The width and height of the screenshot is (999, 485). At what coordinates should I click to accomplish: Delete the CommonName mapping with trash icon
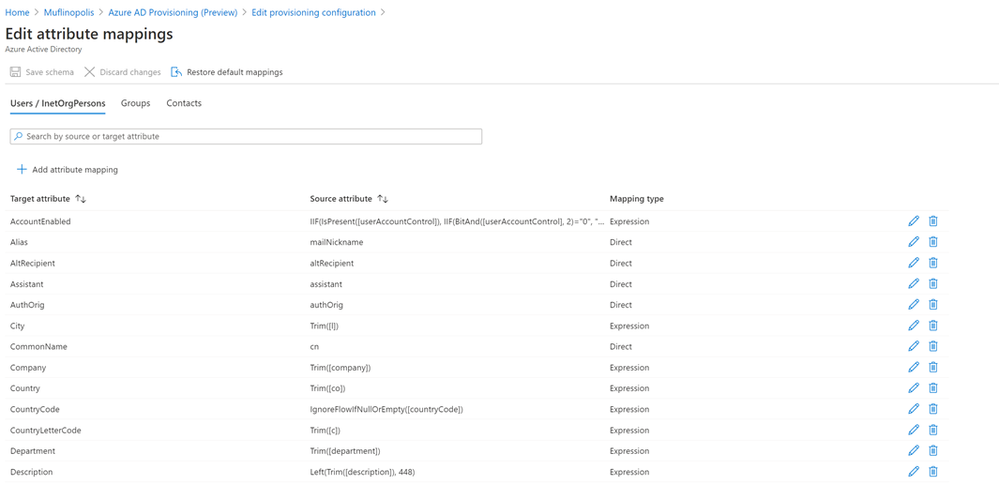tap(933, 347)
